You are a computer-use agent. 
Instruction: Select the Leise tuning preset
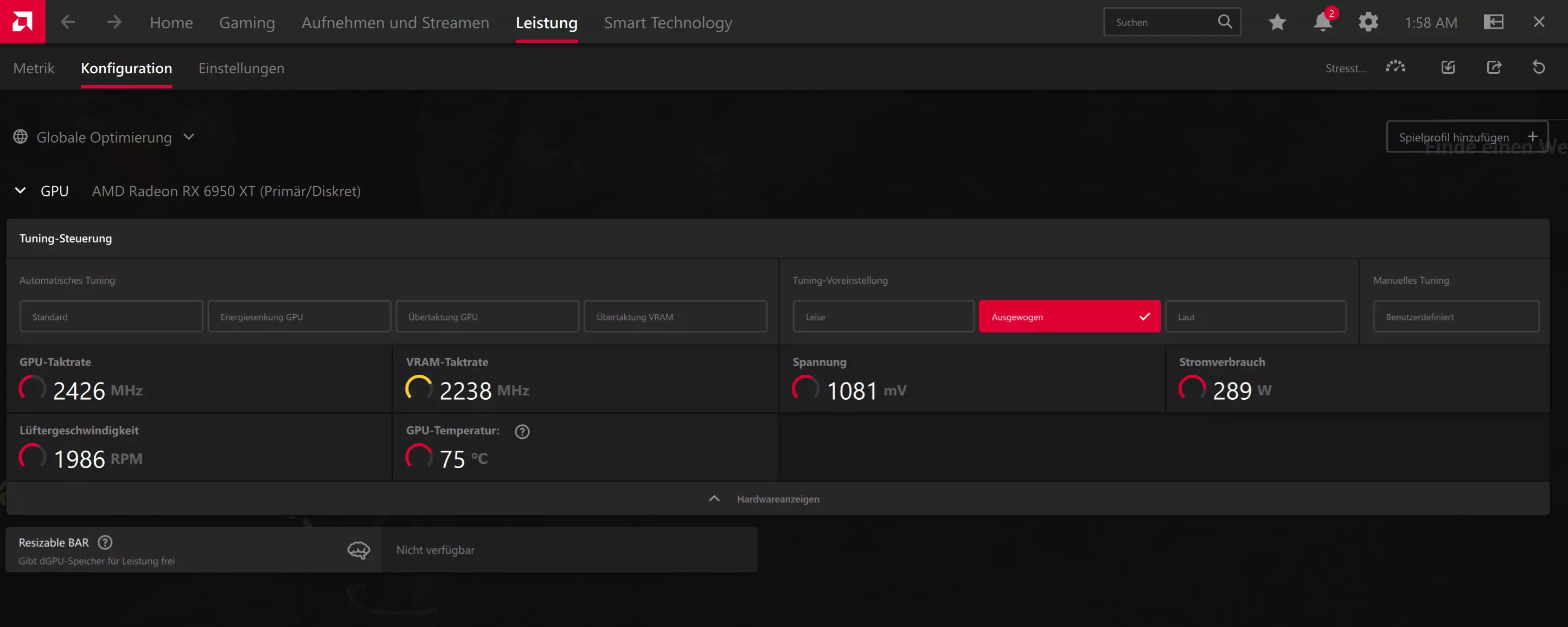(x=883, y=317)
